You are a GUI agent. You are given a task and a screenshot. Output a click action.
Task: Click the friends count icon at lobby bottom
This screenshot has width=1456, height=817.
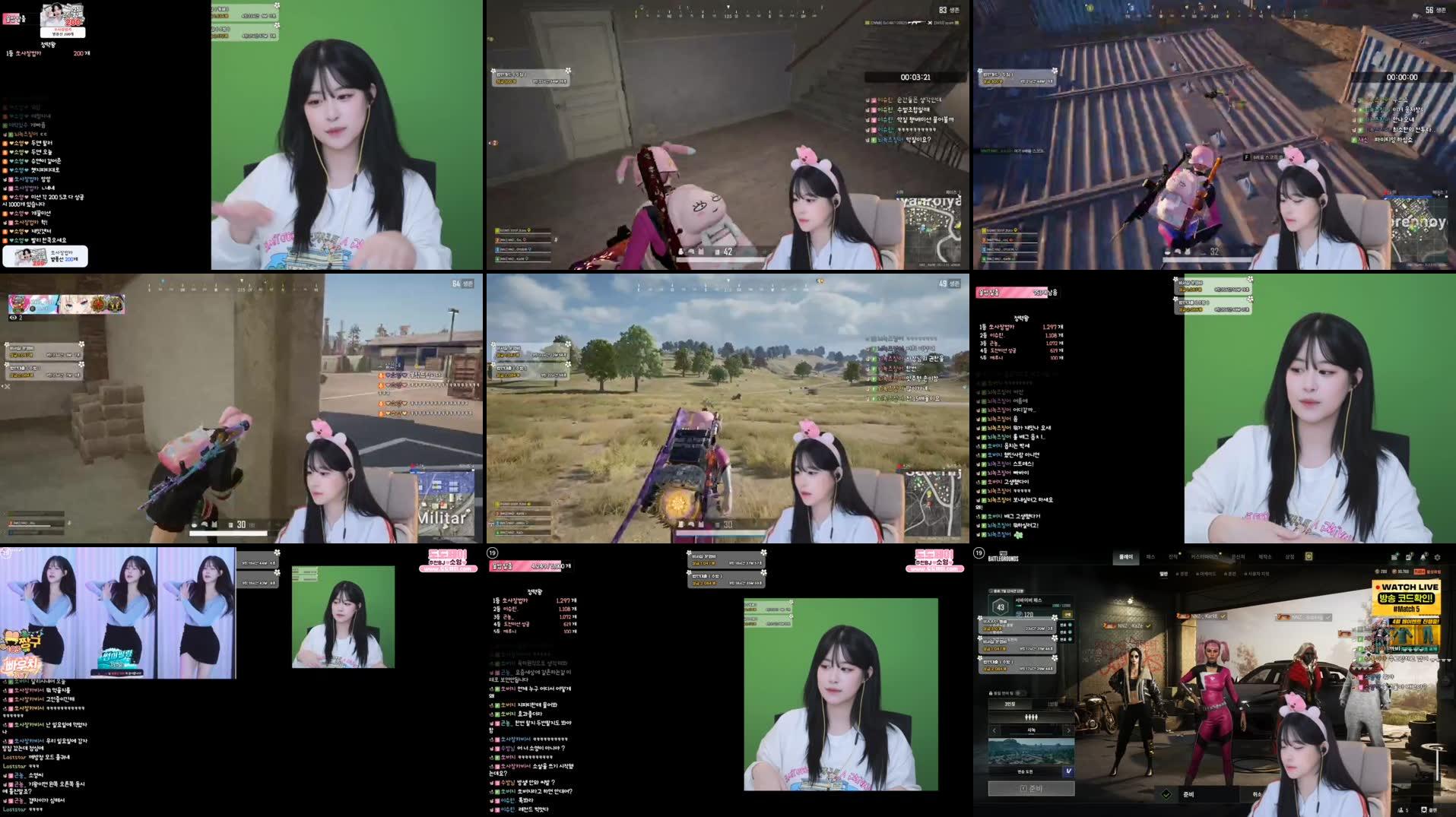tap(1403, 810)
